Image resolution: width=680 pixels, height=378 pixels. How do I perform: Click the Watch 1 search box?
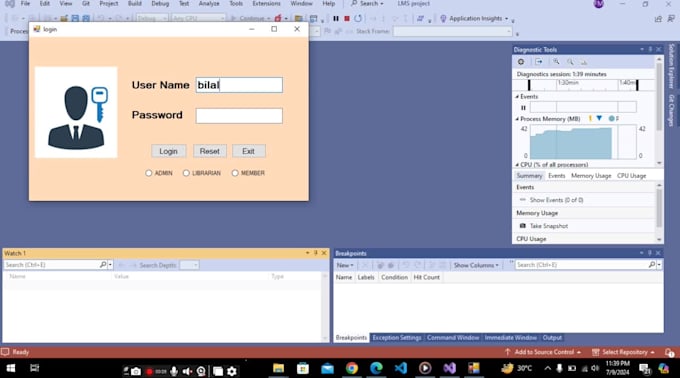click(x=51, y=264)
